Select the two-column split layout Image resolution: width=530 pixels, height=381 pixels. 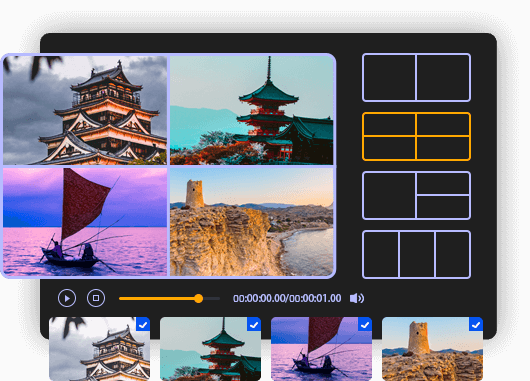coord(416,77)
